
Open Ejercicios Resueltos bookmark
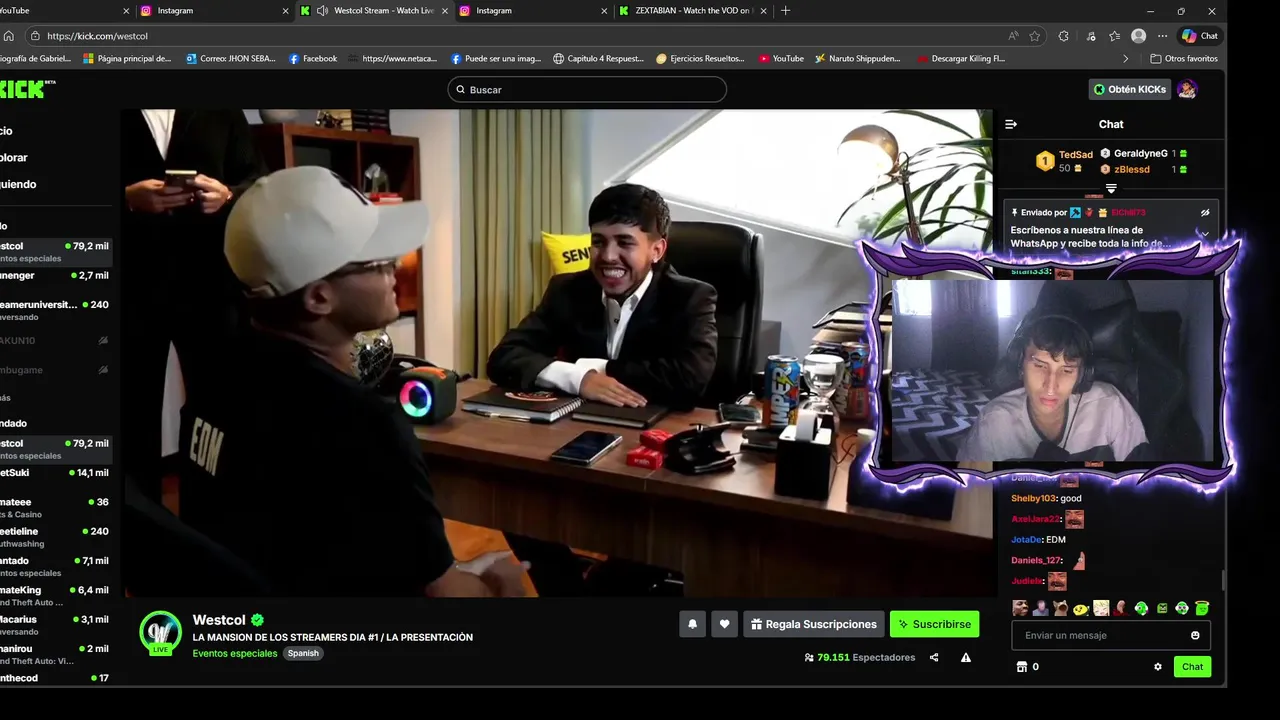700,58
